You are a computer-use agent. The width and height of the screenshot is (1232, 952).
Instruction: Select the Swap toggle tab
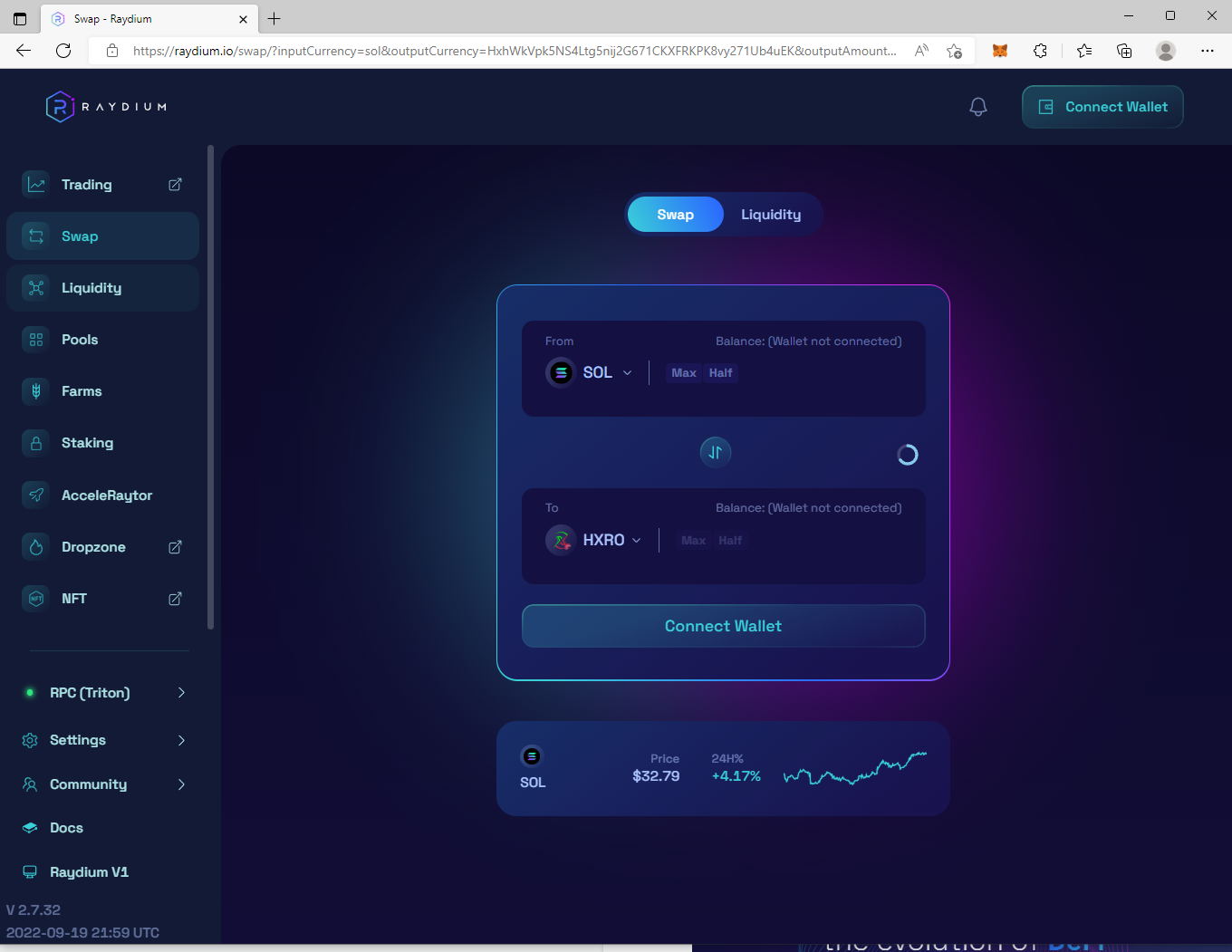tap(676, 215)
